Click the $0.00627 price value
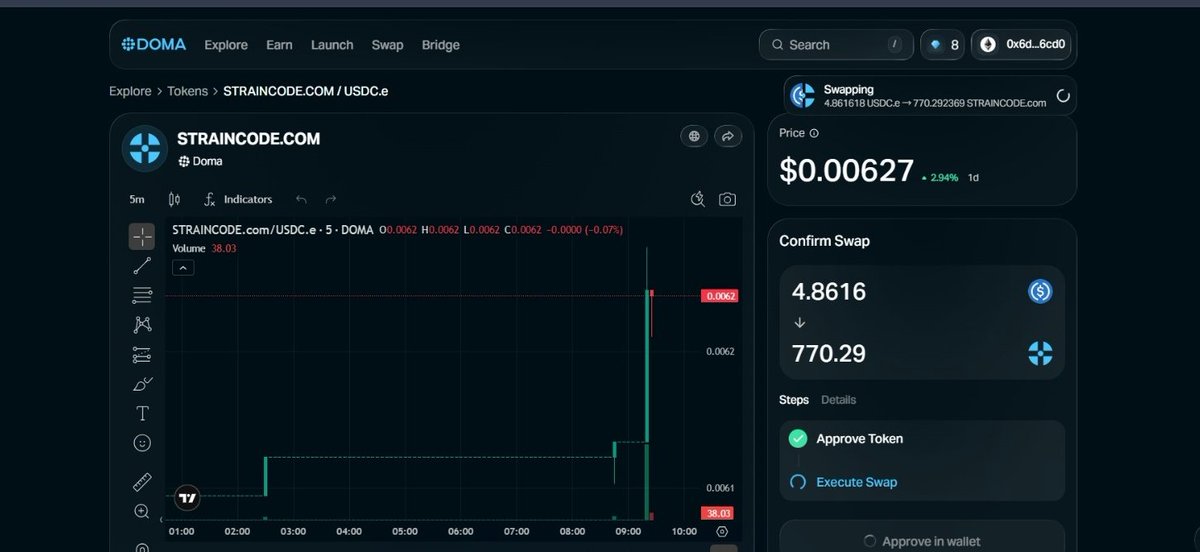The height and width of the screenshot is (552, 1200). click(847, 172)
